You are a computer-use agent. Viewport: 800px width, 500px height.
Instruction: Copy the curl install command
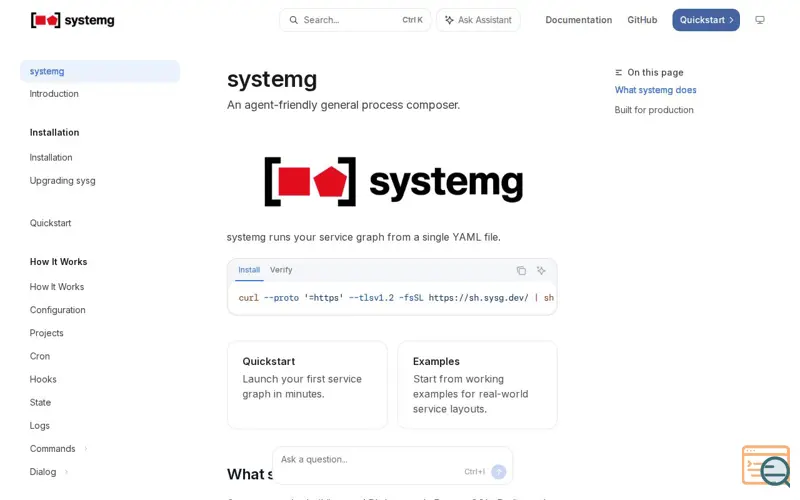[x=521, y=270]
